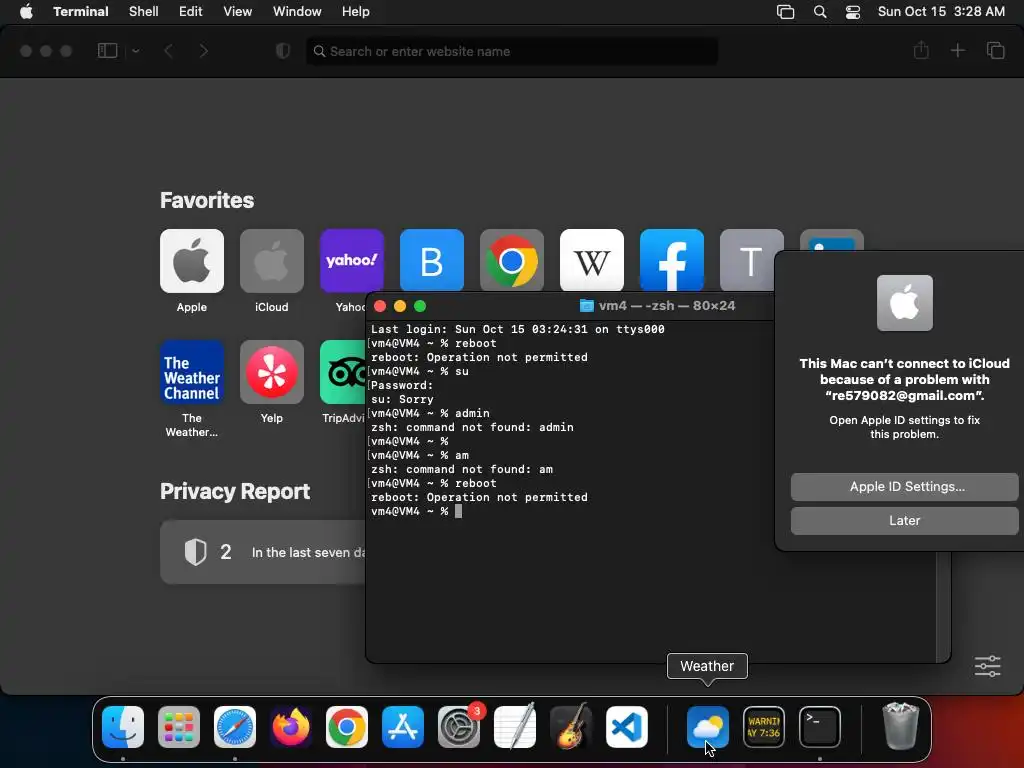The width and height of the screenshot is (1024, 768).
Task: Open the Trash in the Dock
Action: (901, 727)
